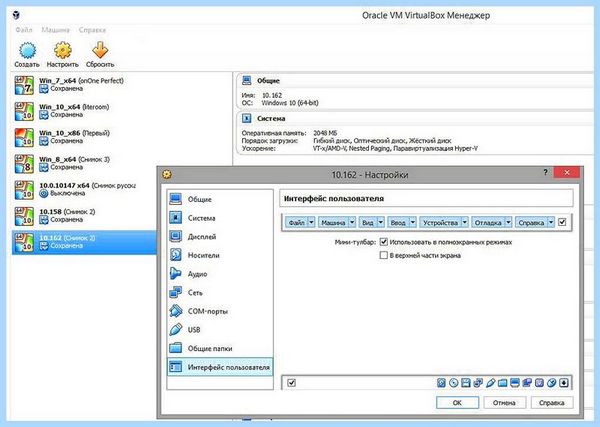Screen dimensions: 600x427
Task: Expand dropdown arrow next to Ввод in menu editor
Action: [x=412, y=222]
